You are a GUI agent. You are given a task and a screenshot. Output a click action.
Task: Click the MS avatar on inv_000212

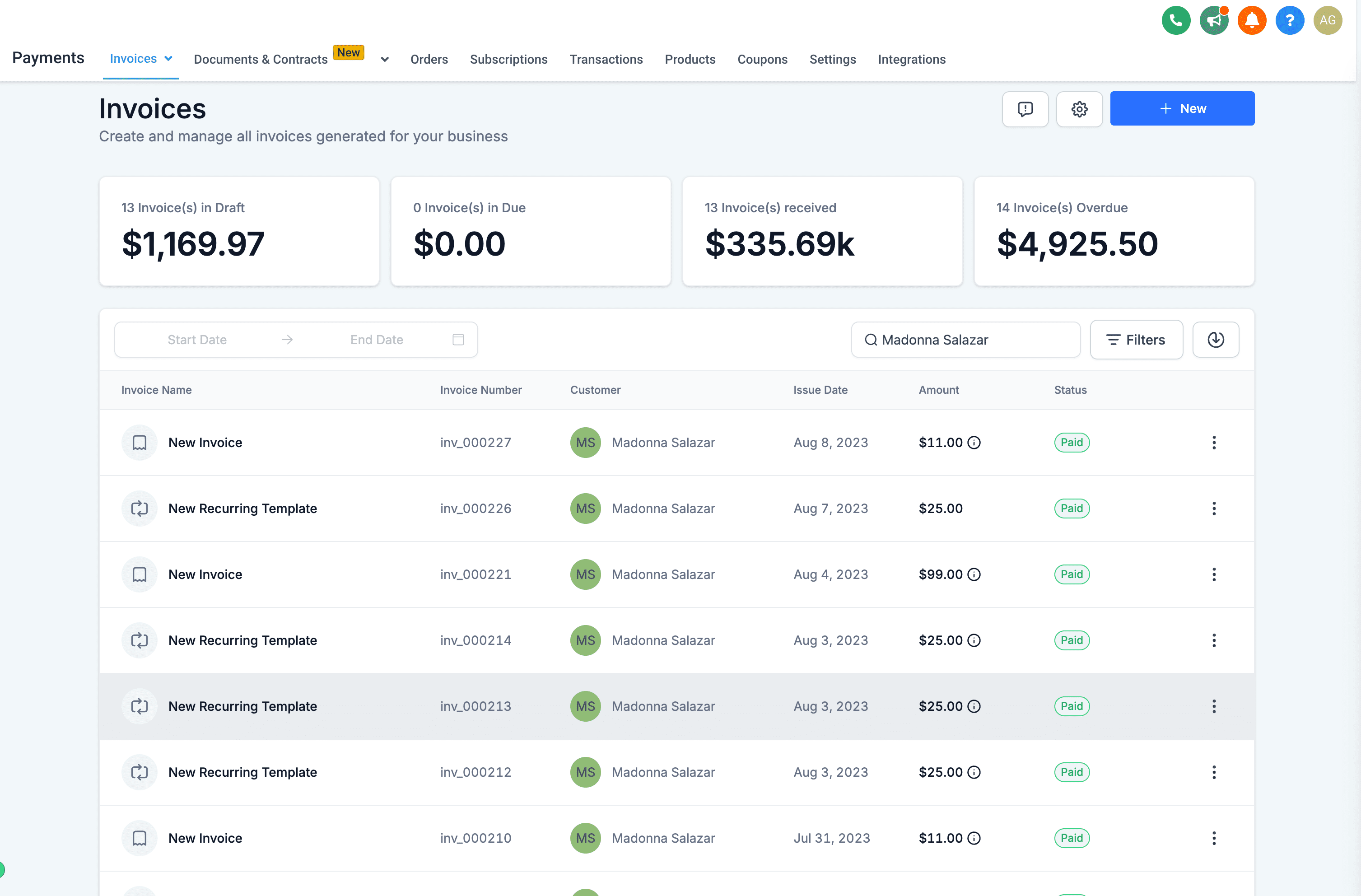585,772
